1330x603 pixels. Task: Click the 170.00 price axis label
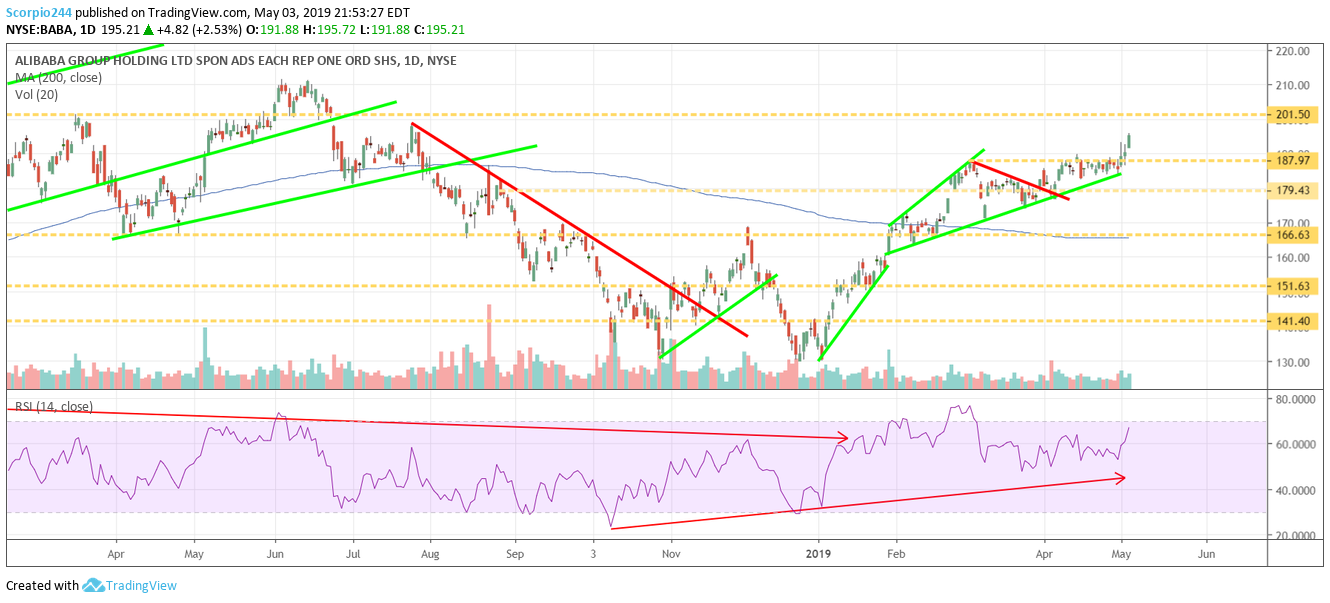1292,223
